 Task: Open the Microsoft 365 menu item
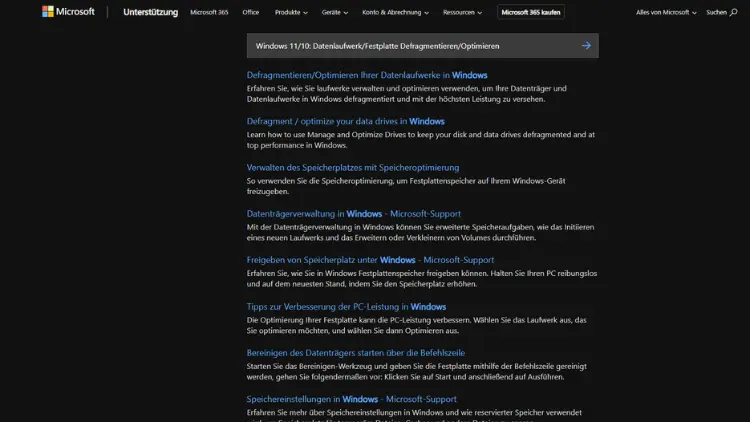(x=209, y=12)
